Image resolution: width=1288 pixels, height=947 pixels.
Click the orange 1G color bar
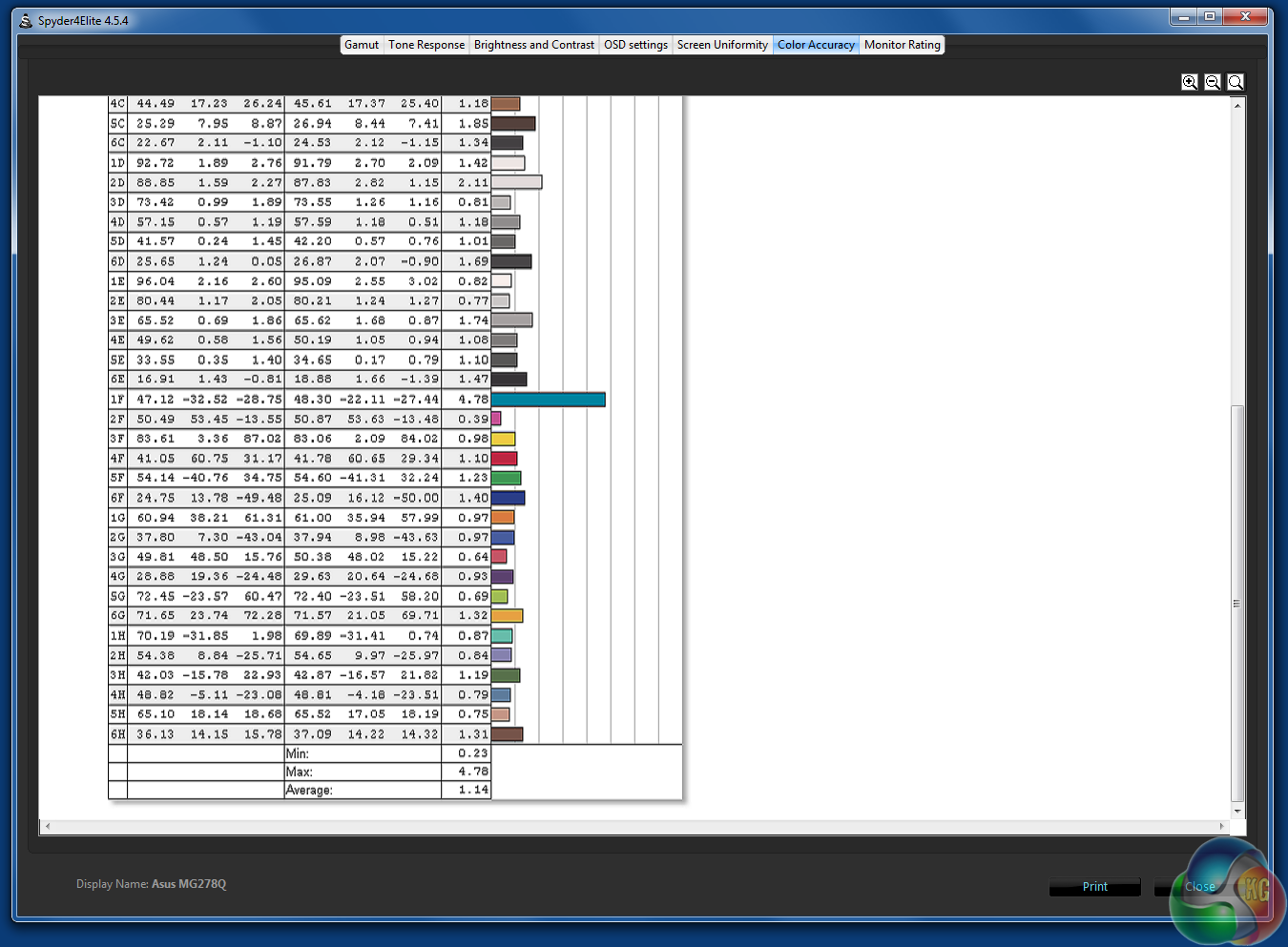pos(503,518)
